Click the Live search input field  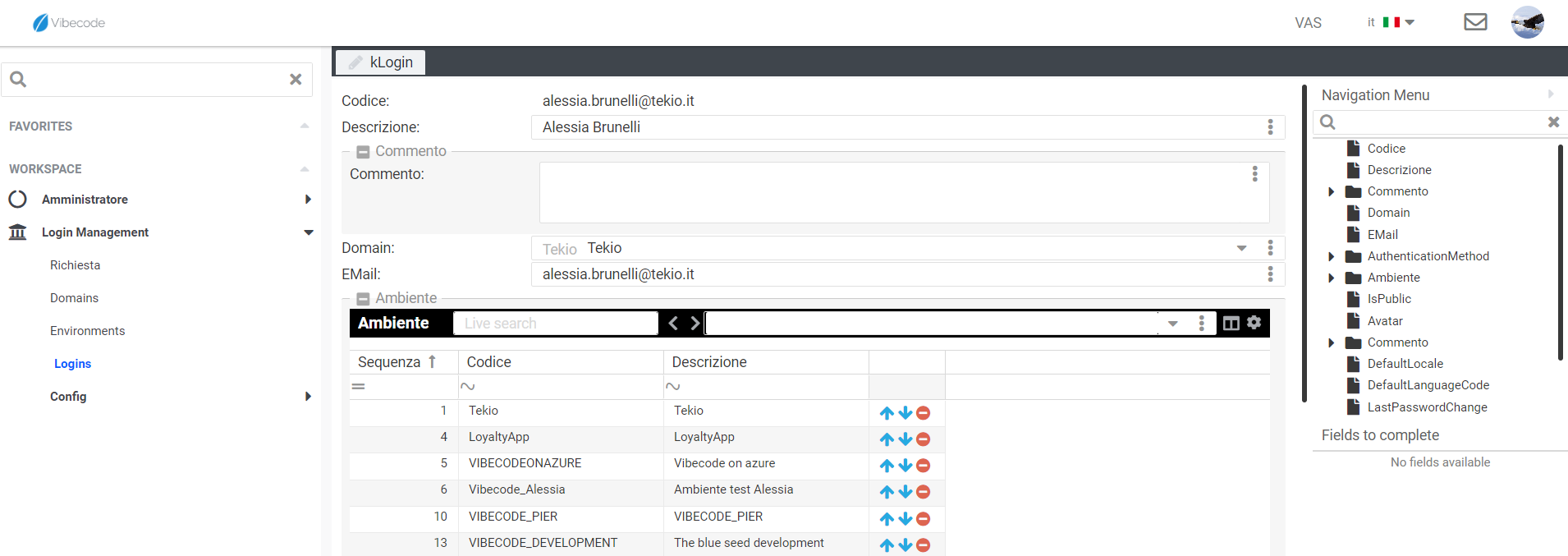pos(555,324)
